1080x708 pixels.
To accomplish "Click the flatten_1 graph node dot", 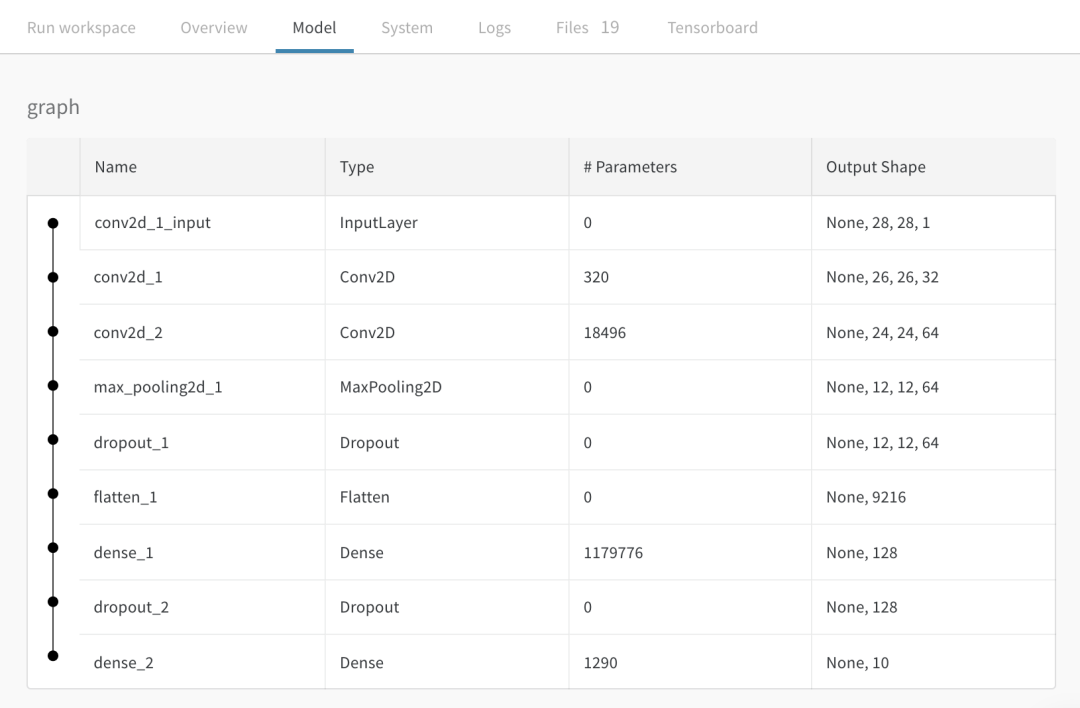I will 53,497.
